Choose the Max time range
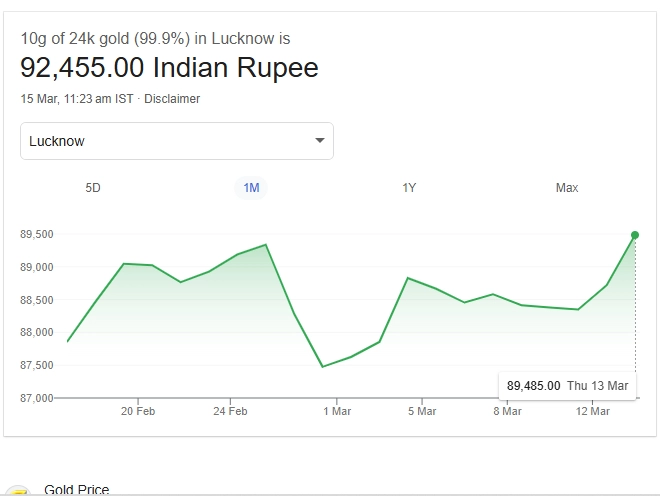Screen dimensions: 660x496 (x=567, y=188)
